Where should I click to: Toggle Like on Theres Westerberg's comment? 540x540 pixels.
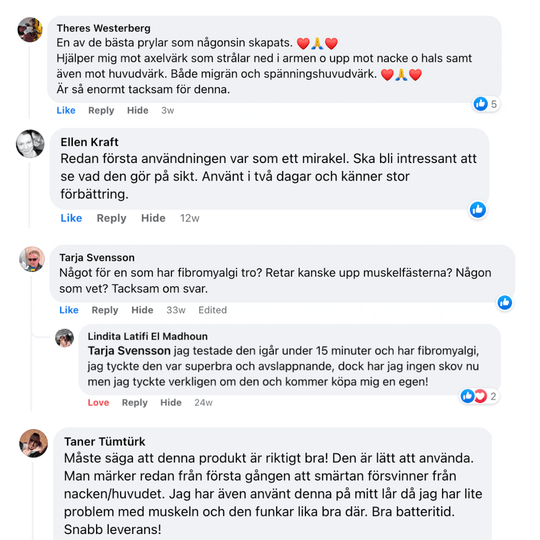pyautogui.click(x=66, y=110)
